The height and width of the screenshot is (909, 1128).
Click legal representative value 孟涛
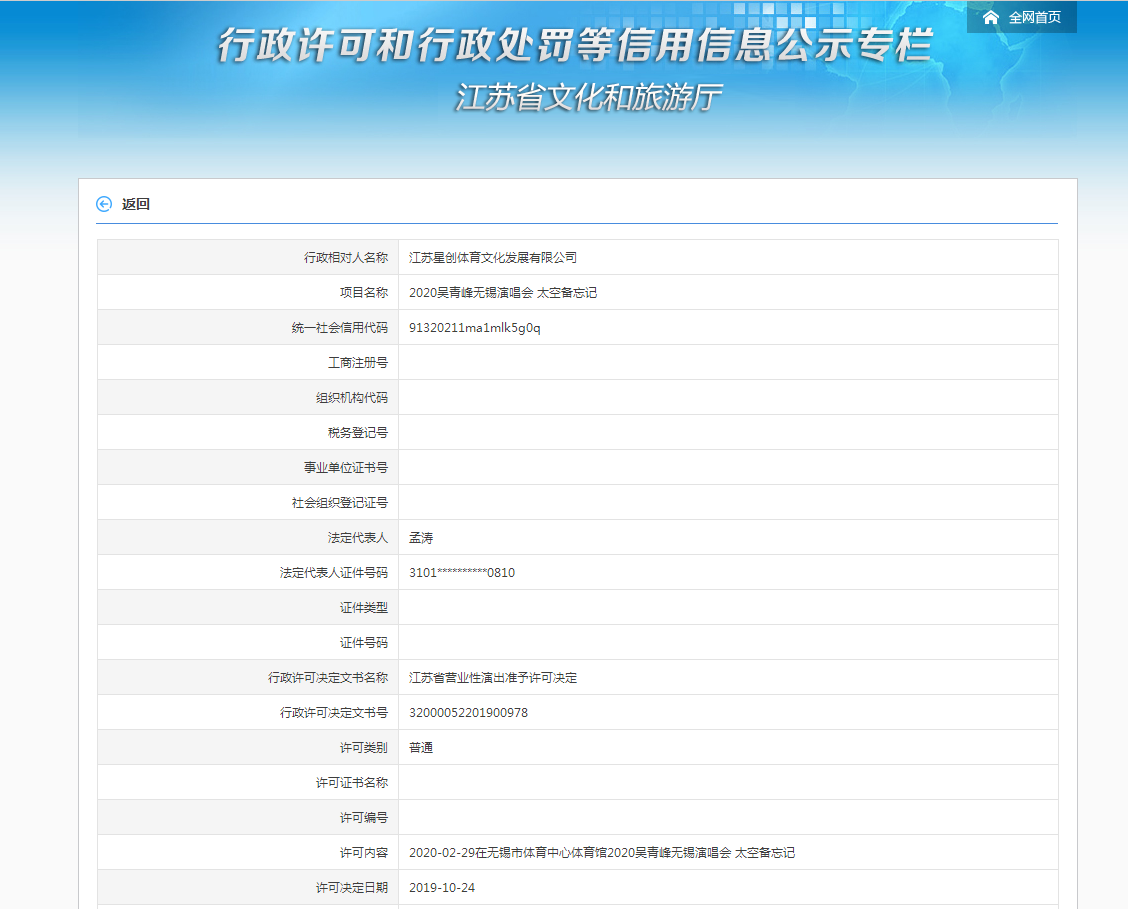[x=421, y=538]
